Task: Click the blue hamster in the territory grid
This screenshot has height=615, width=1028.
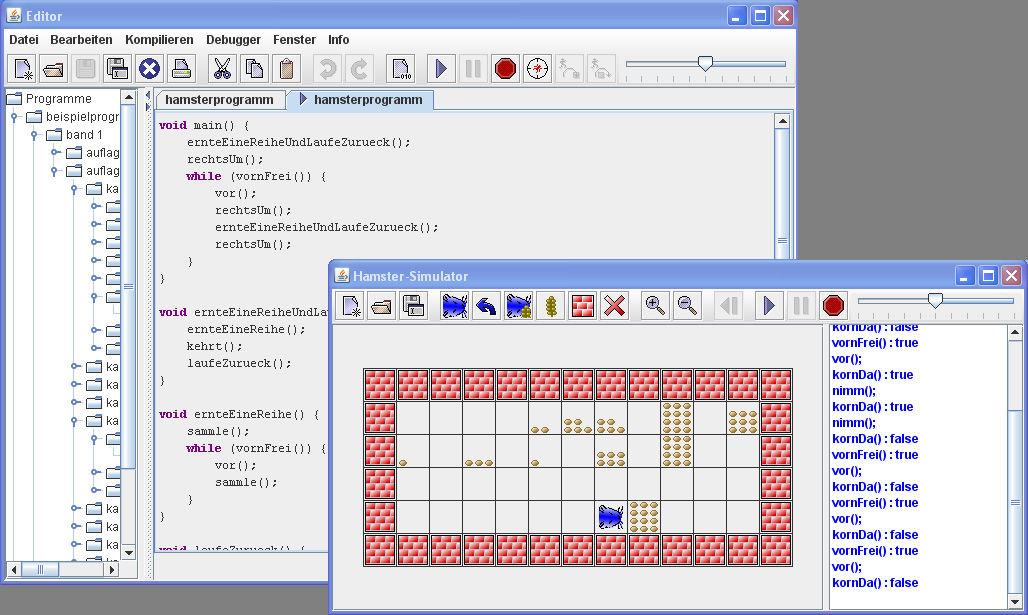Action: (x=611, y=516)
